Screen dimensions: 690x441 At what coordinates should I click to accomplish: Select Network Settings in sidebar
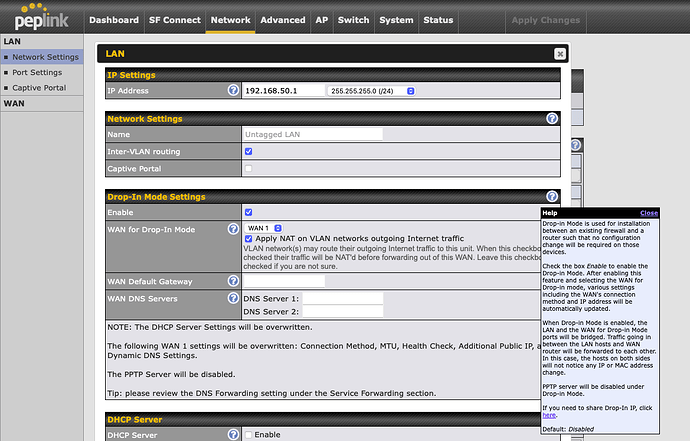point(42,57)
